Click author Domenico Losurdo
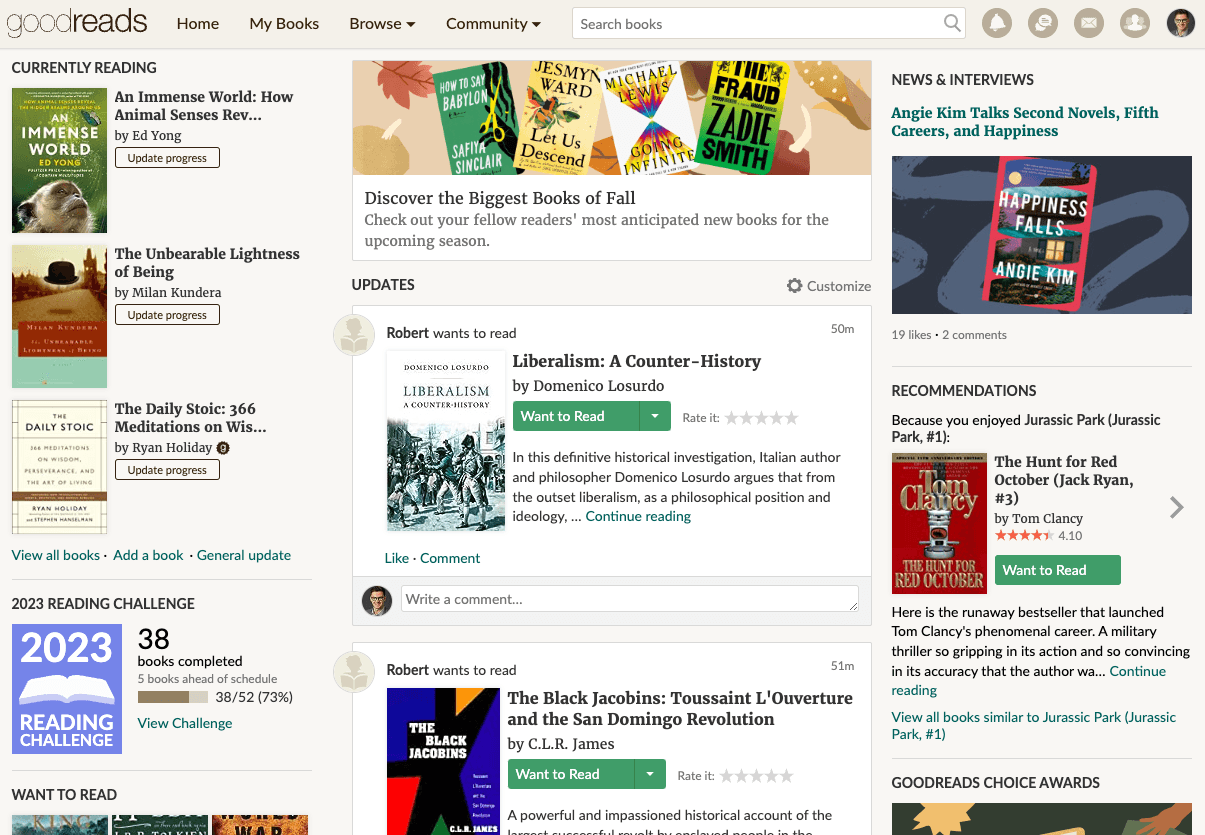Viewport: 1205px width, 835px height. (x=598, y=386)
